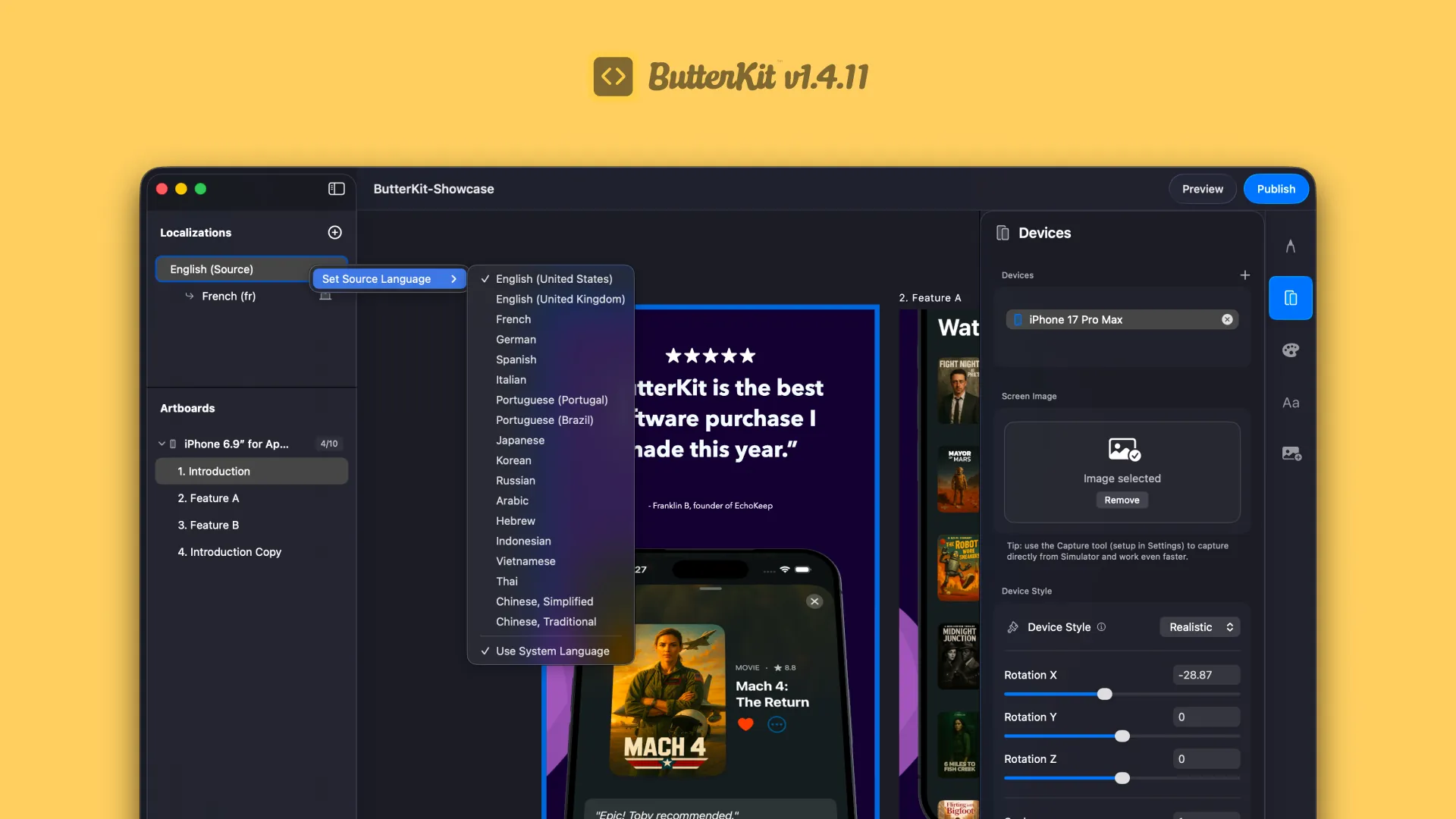Open the typography (Aa) panel
Screen dimensions: 1456x819
tap(1290, 403)
